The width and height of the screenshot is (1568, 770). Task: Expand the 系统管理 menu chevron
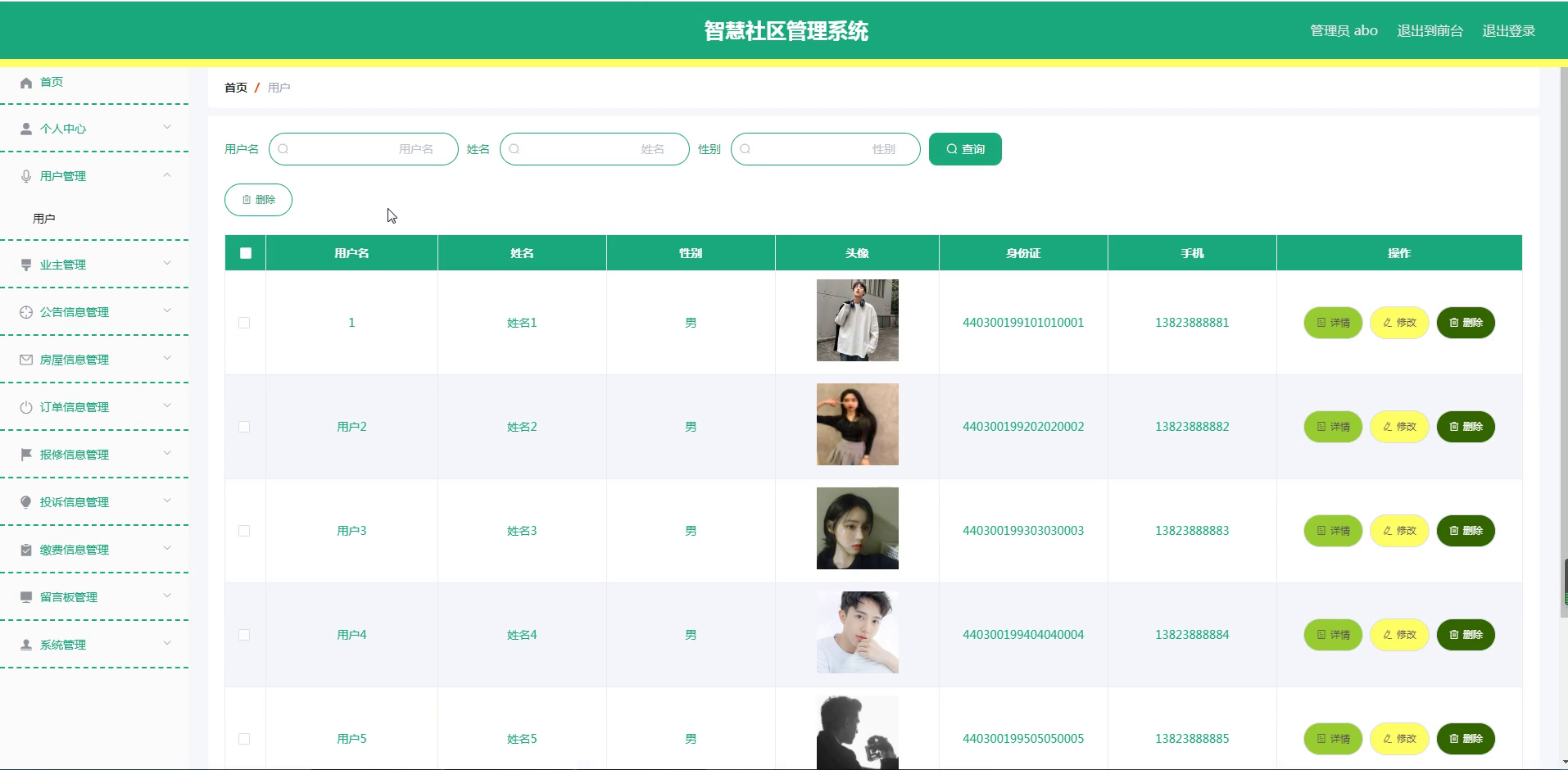point(167,644)
